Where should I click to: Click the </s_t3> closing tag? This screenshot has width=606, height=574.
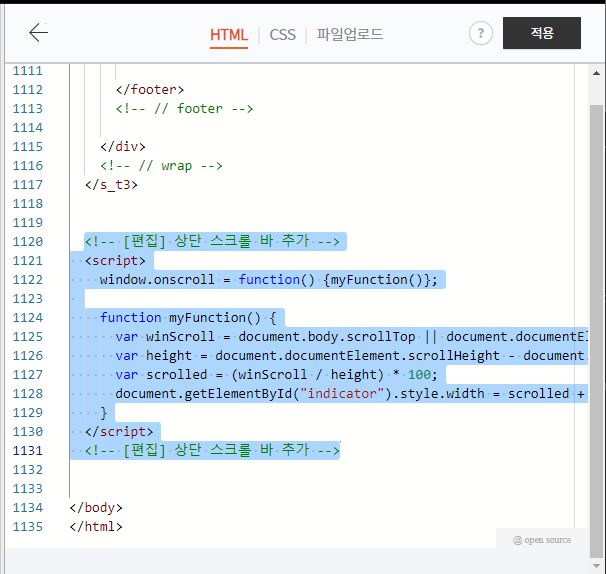tap(111, 184)
